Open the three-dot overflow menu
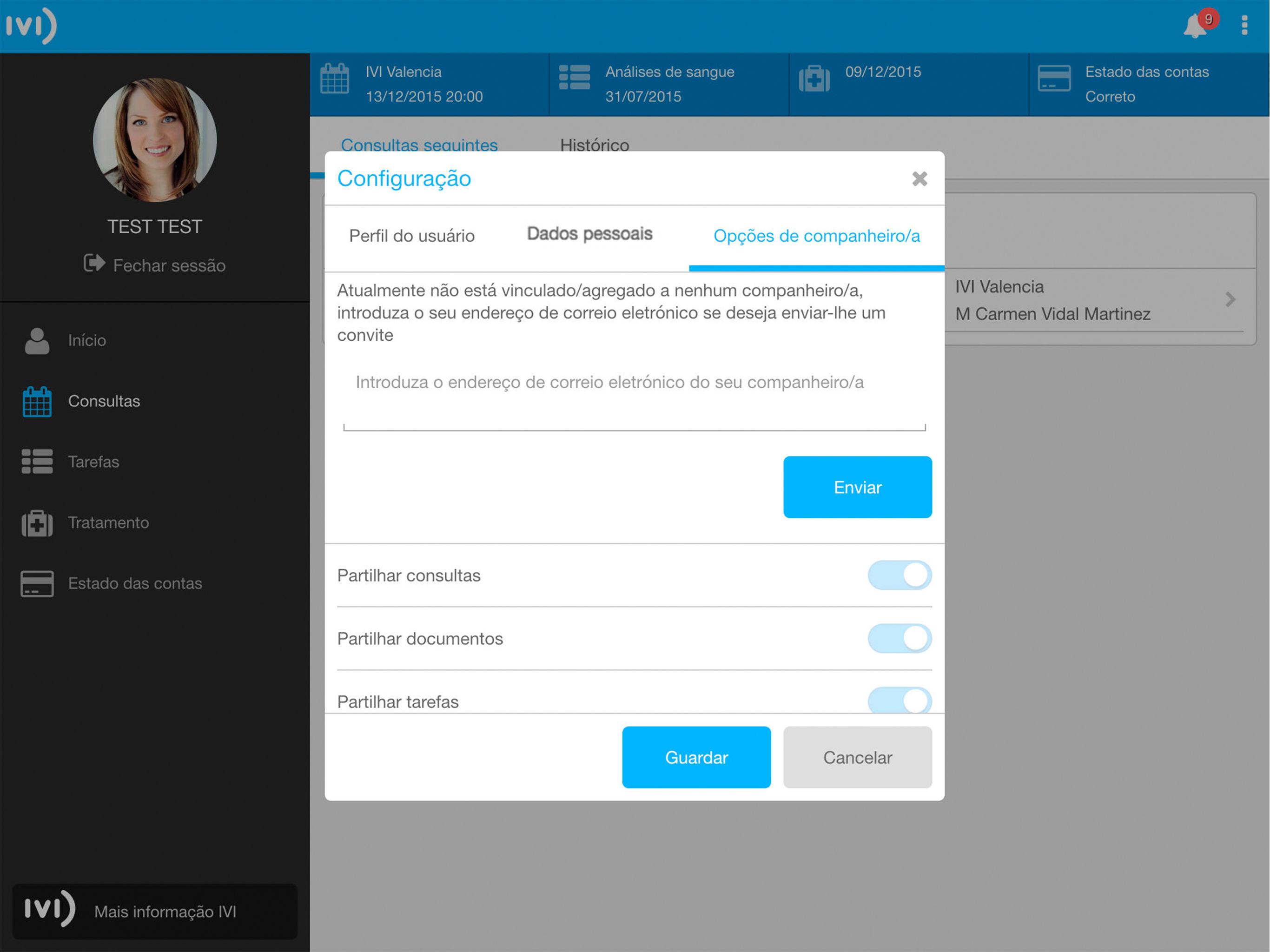This screenshot has height=952, width=1270. coord(1244,25)
